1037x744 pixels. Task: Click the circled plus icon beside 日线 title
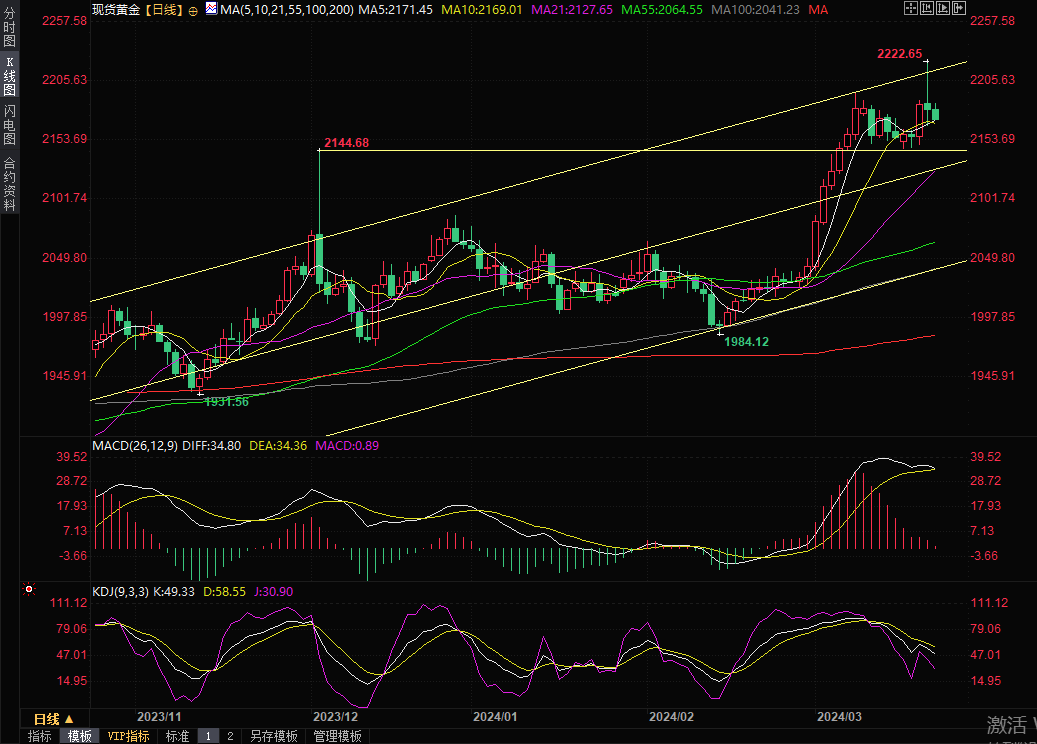(193, 10)
